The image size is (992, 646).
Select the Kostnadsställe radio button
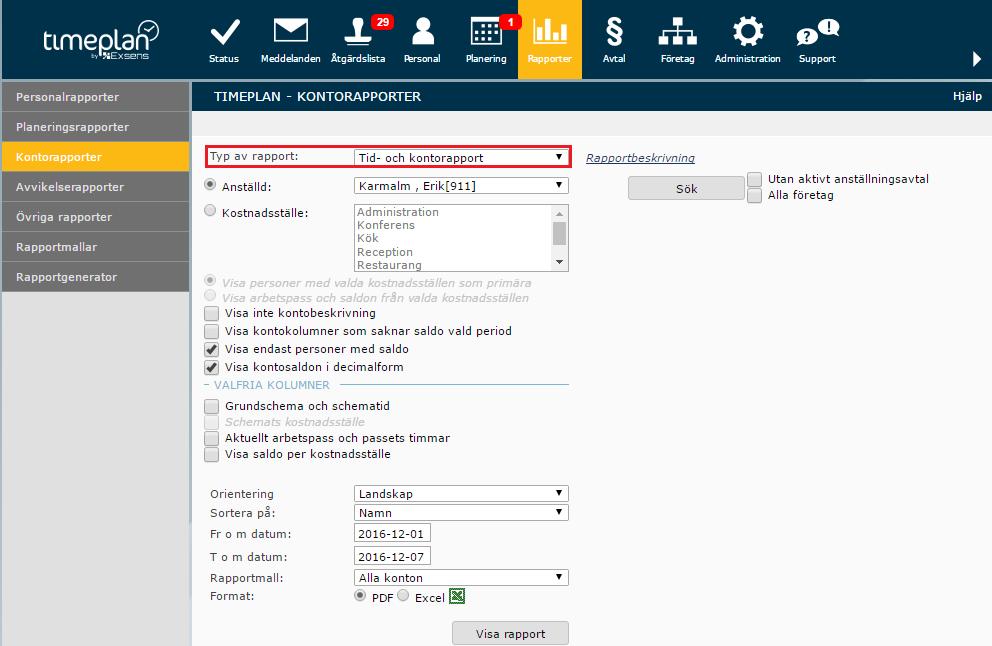tap(210, 211)
